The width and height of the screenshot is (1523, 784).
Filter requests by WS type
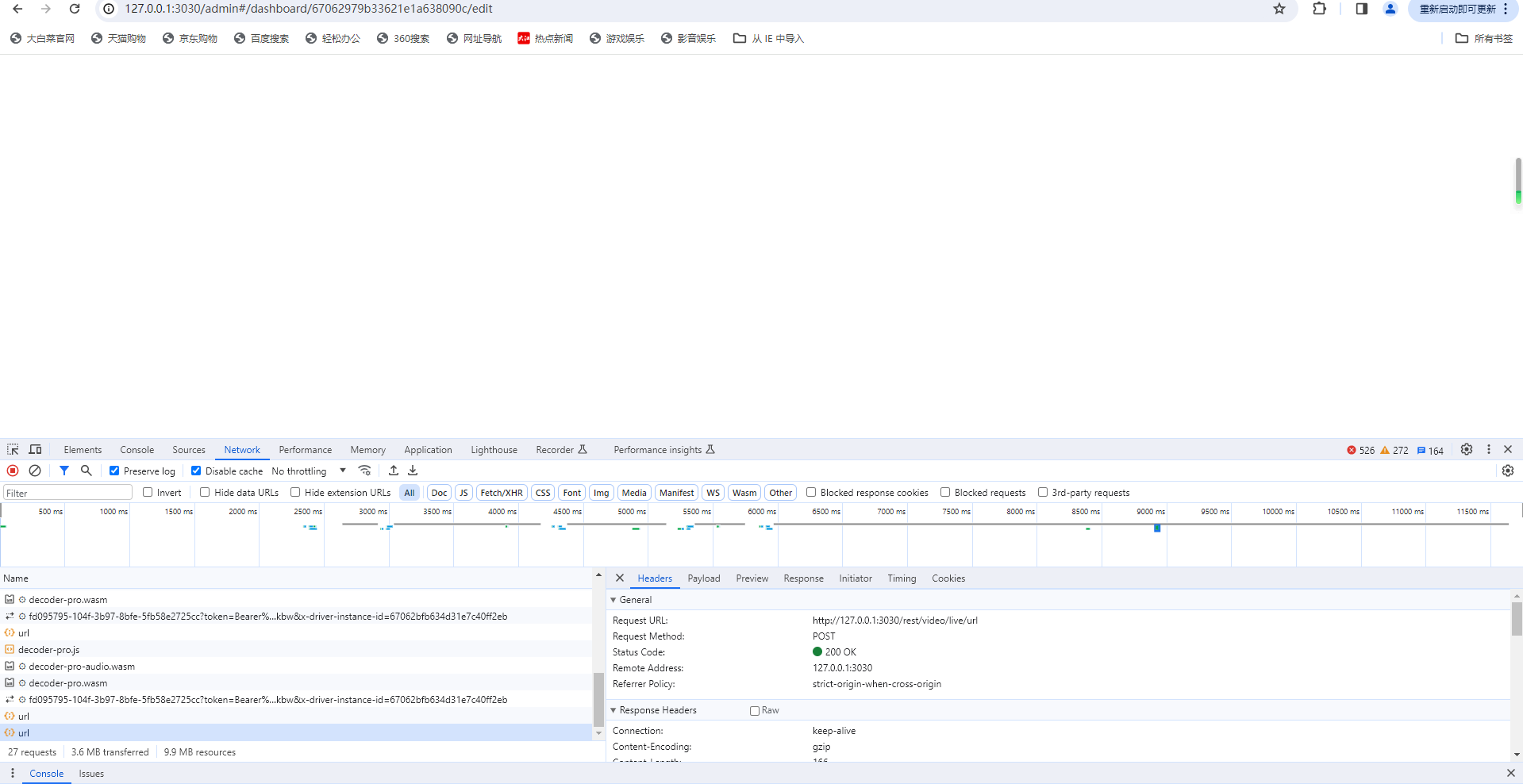[x=713, y=492]
